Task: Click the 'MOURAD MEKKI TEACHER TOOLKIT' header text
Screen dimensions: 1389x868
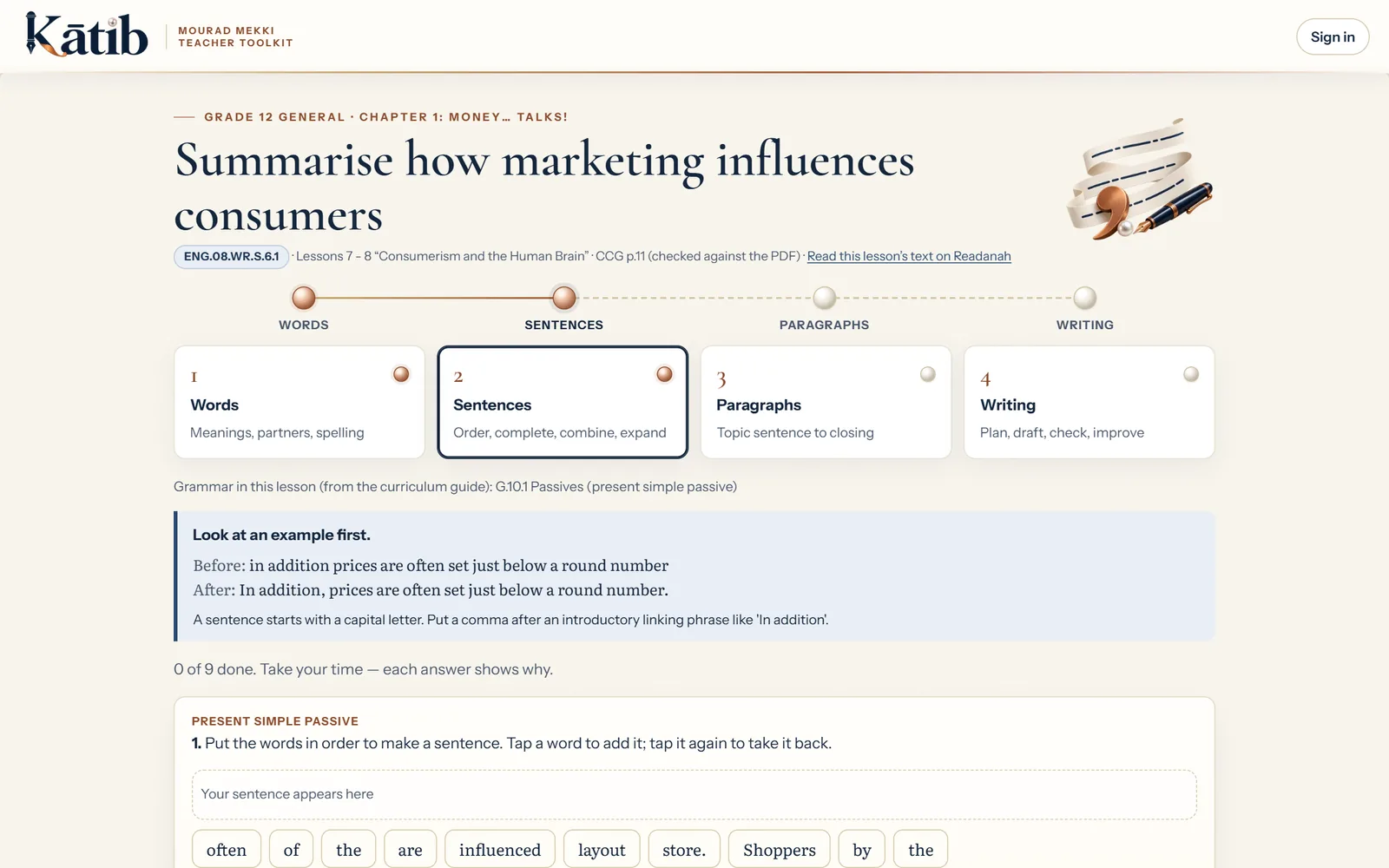Action: pyautogui.click(x=235, y=36)
